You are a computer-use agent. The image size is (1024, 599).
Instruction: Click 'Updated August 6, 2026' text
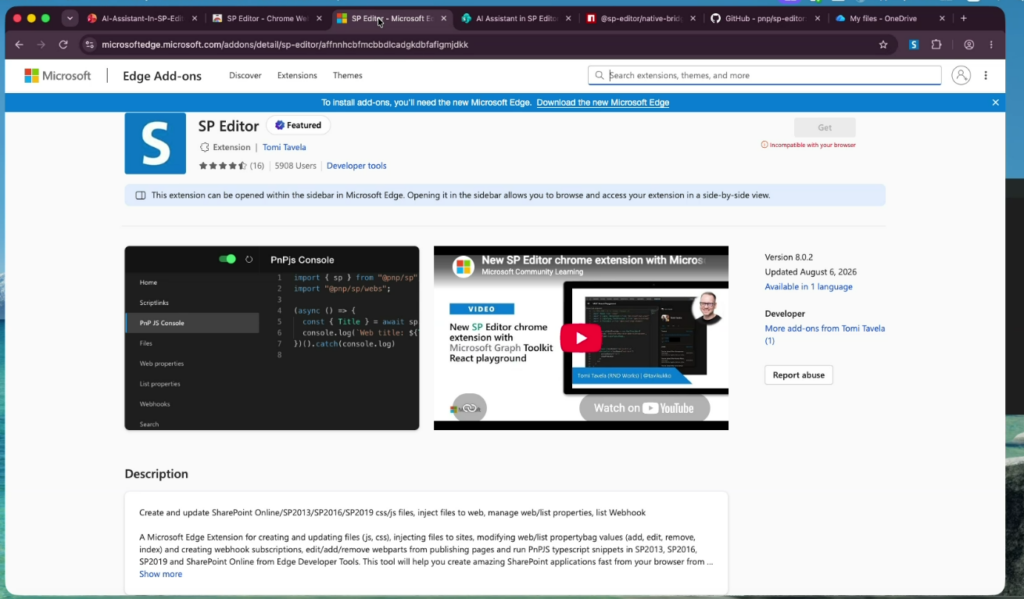tap(810, 272)
